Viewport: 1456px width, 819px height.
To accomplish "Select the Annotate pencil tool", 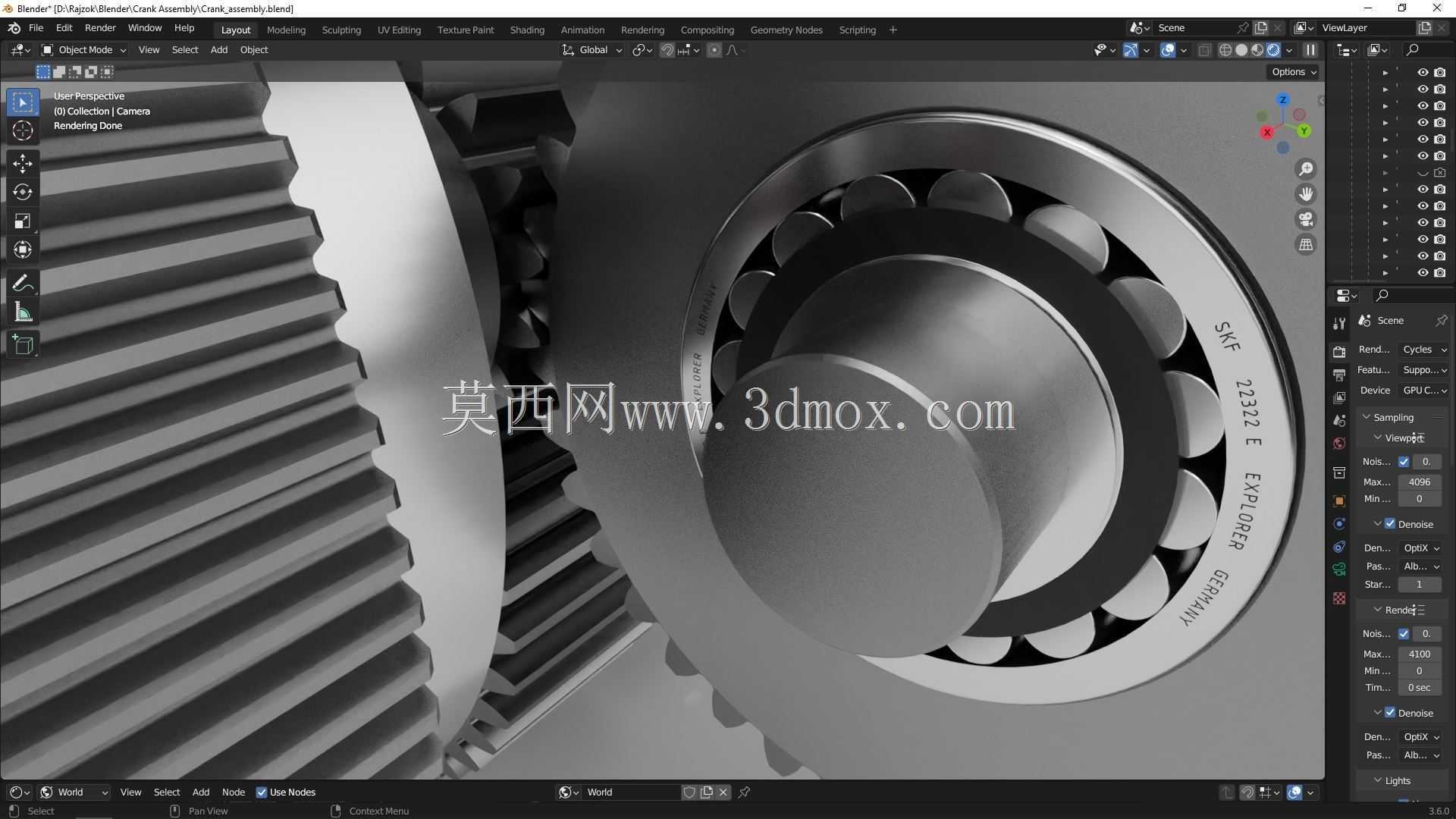I will (23, 284).
